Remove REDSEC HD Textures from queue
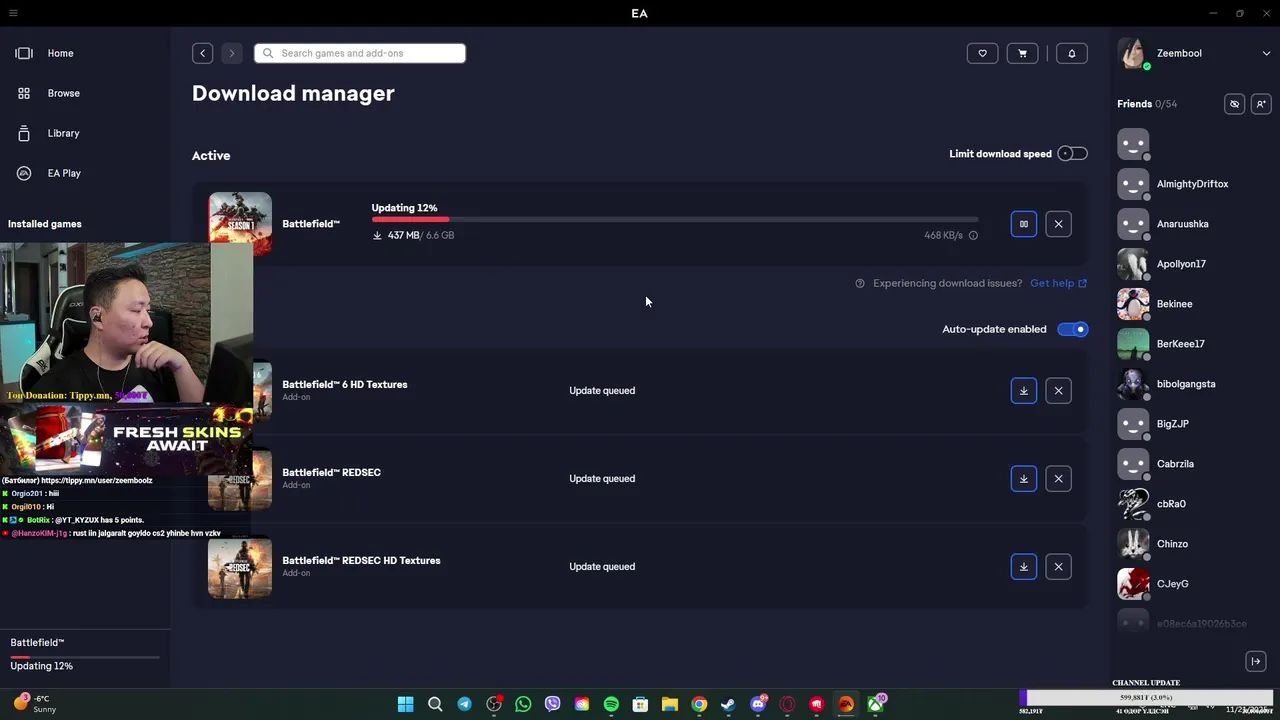 [1058, 567]
